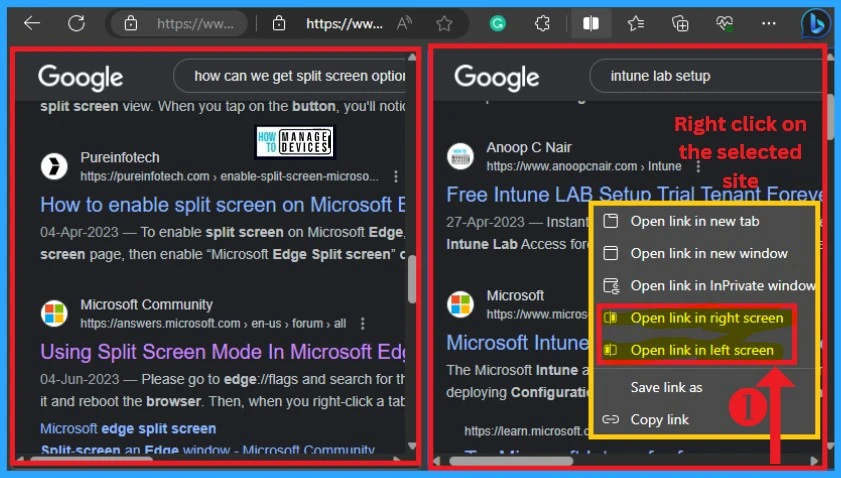Click the right address bar lock icon
Screen dimensions: 841x478
[x=279, y=23]
